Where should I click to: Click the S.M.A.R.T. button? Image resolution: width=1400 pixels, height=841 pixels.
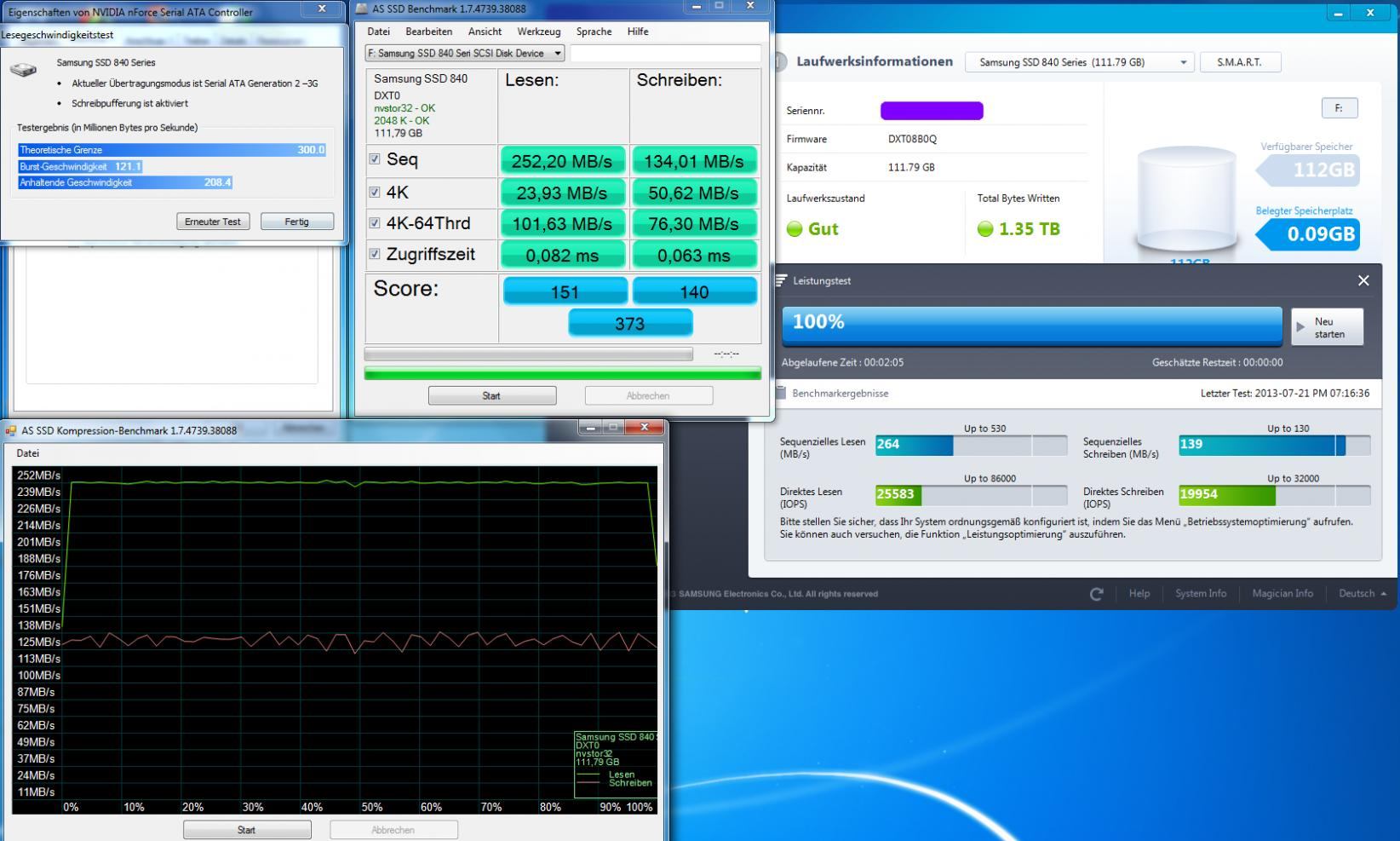point(1240,62)
